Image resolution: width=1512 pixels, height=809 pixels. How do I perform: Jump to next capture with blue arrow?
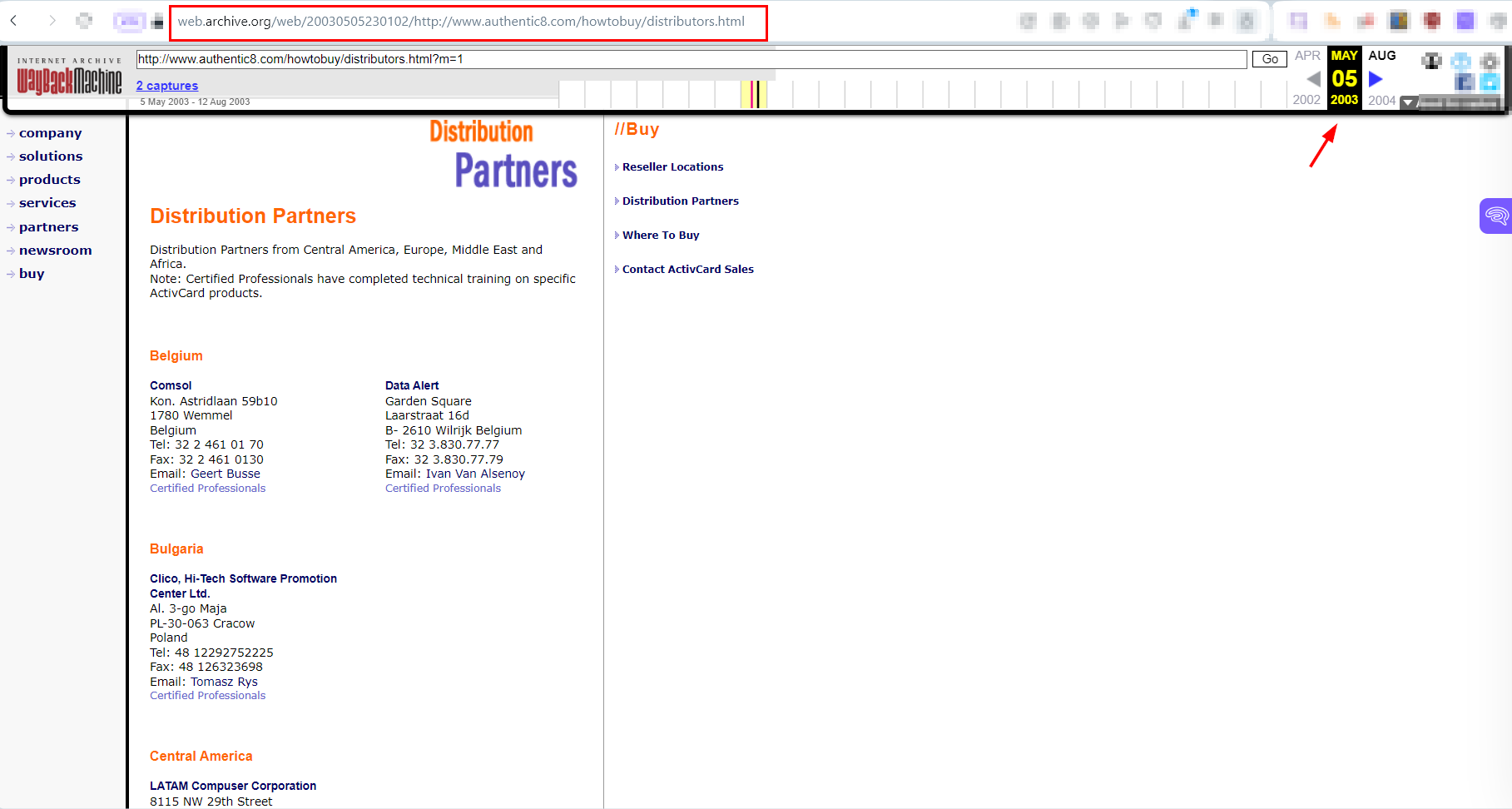(1376, 79)
